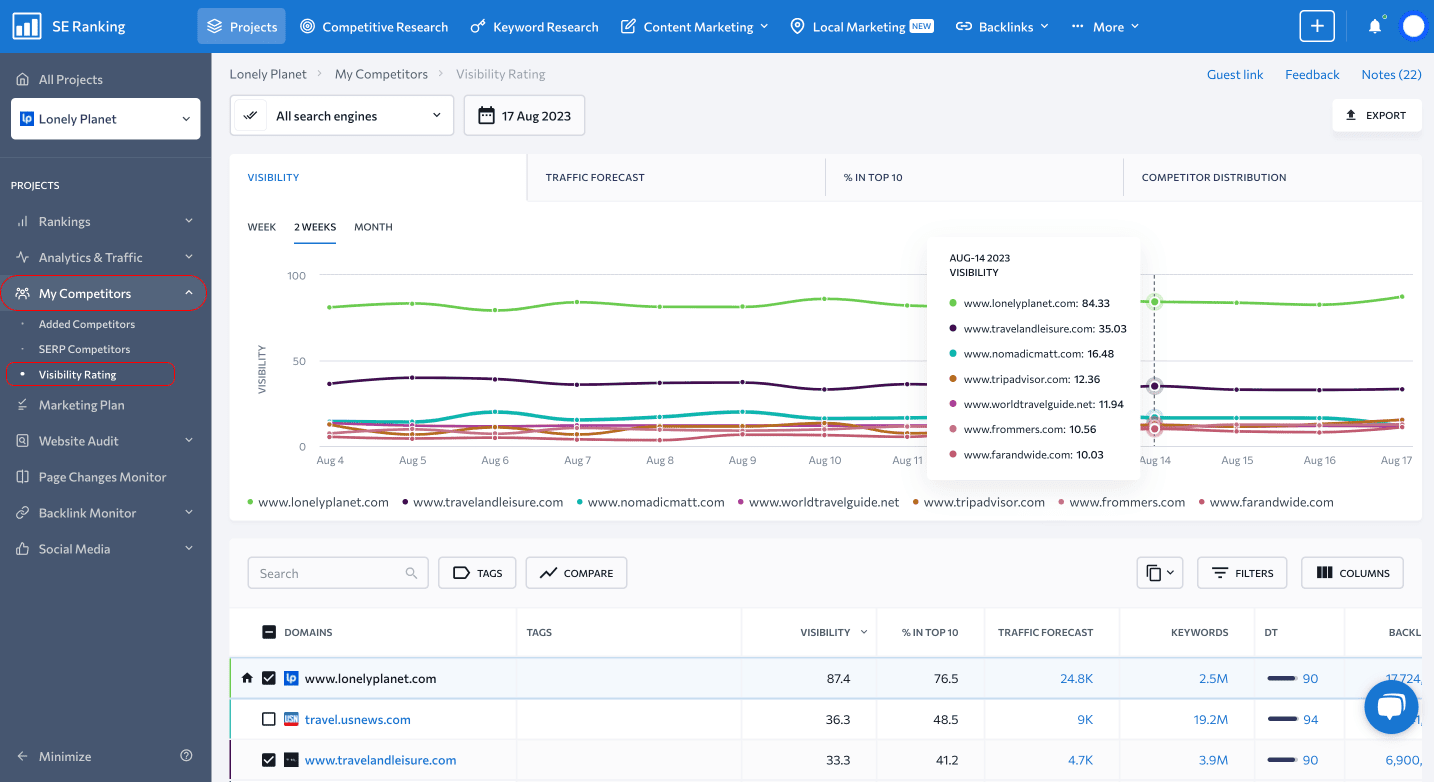This screenshot has height=782, width=1434.
Task: Open the Projects top menu item
Action: (241, 27)
